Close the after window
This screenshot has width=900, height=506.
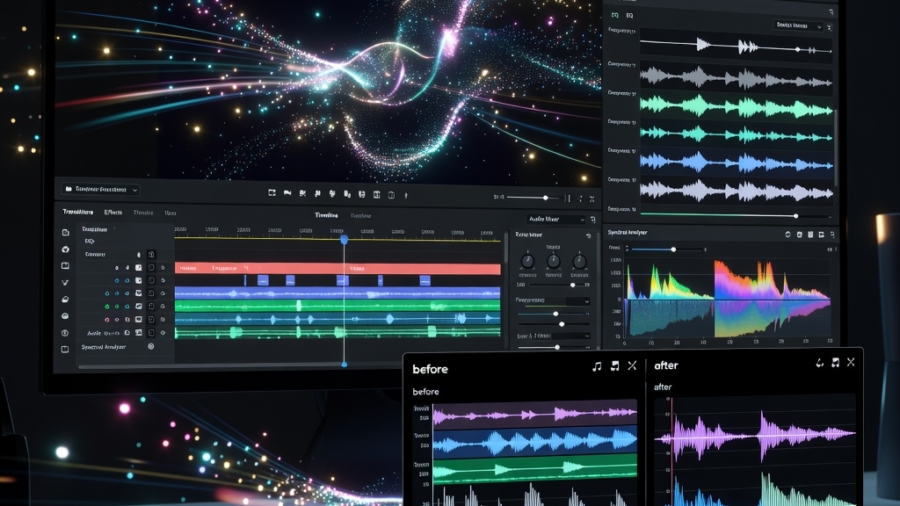click(851, 362)
